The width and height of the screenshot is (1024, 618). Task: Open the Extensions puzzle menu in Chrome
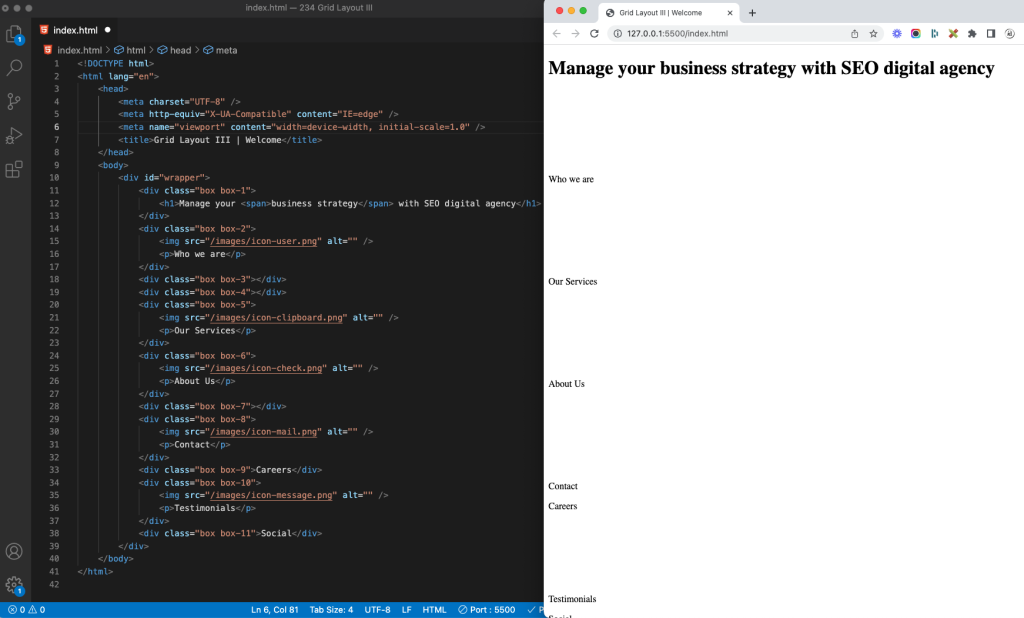(x=972, y=33)
